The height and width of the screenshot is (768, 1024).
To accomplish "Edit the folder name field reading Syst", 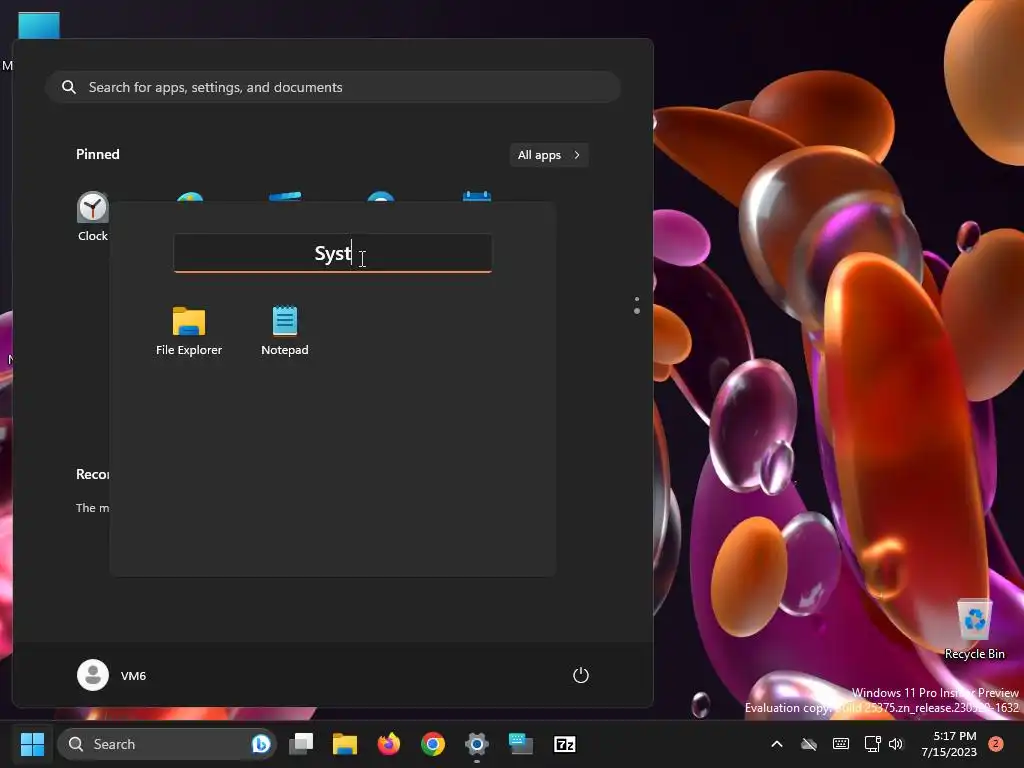I will click(332, 253).
